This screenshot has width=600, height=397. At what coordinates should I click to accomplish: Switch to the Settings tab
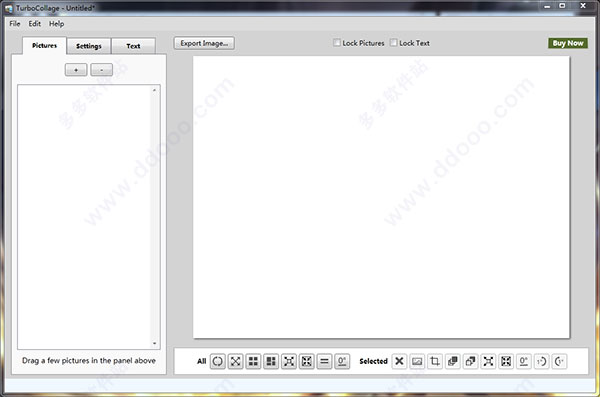point(89,46)
